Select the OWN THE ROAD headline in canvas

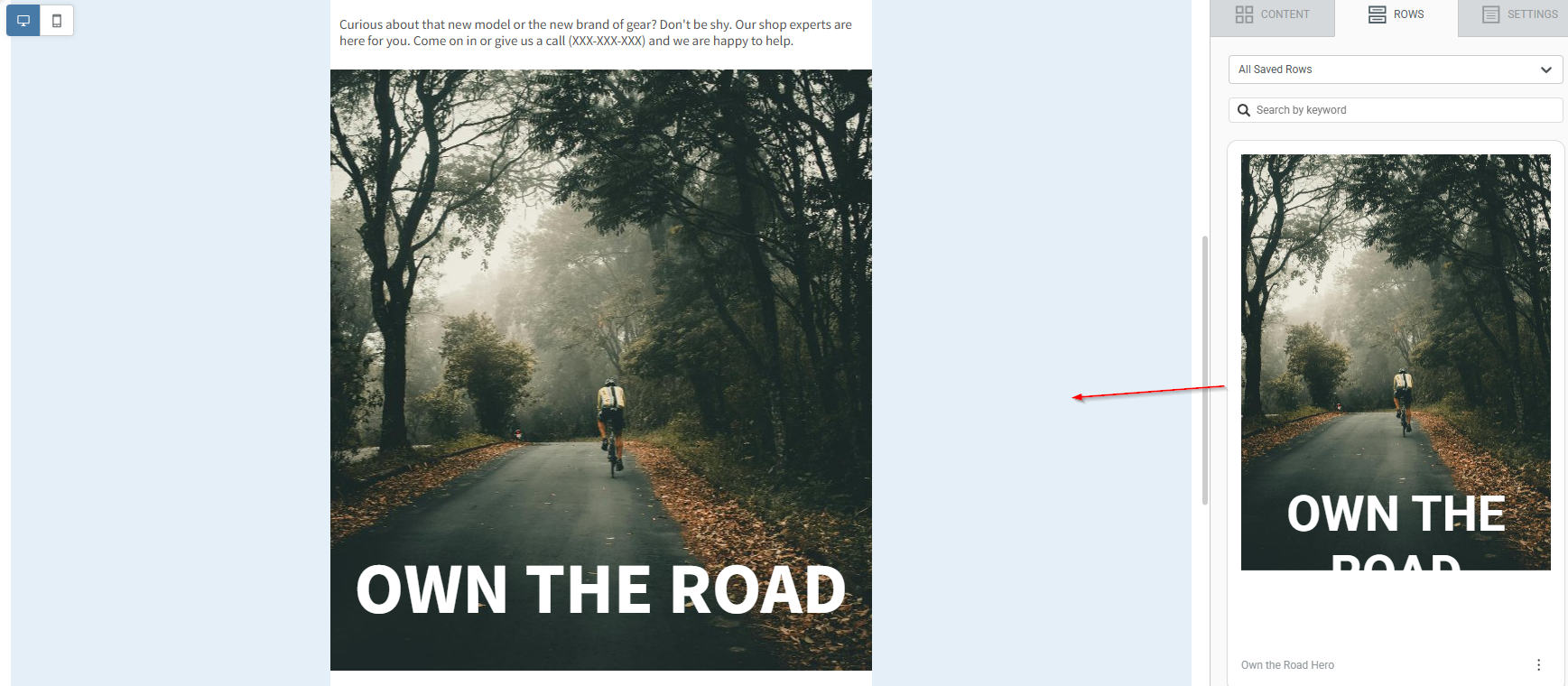(x=601, y=590)
